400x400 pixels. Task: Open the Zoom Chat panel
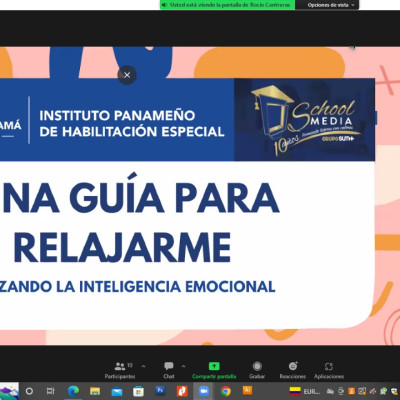(169, 370)
